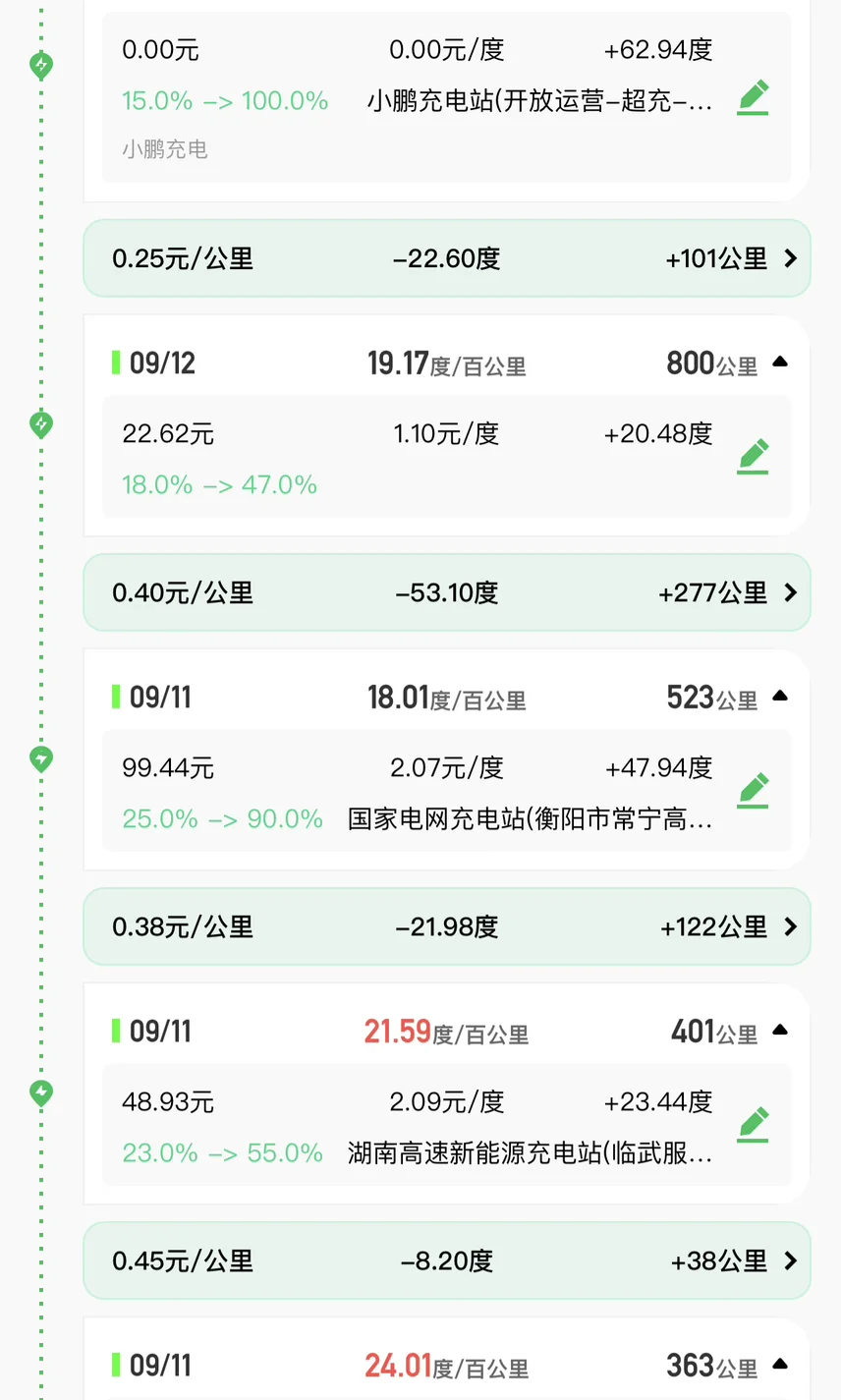Click timeline lightning marker beside 小鹏充电 entry
The width and height of the screenshot is (841, 1400).
pos(41,66)
